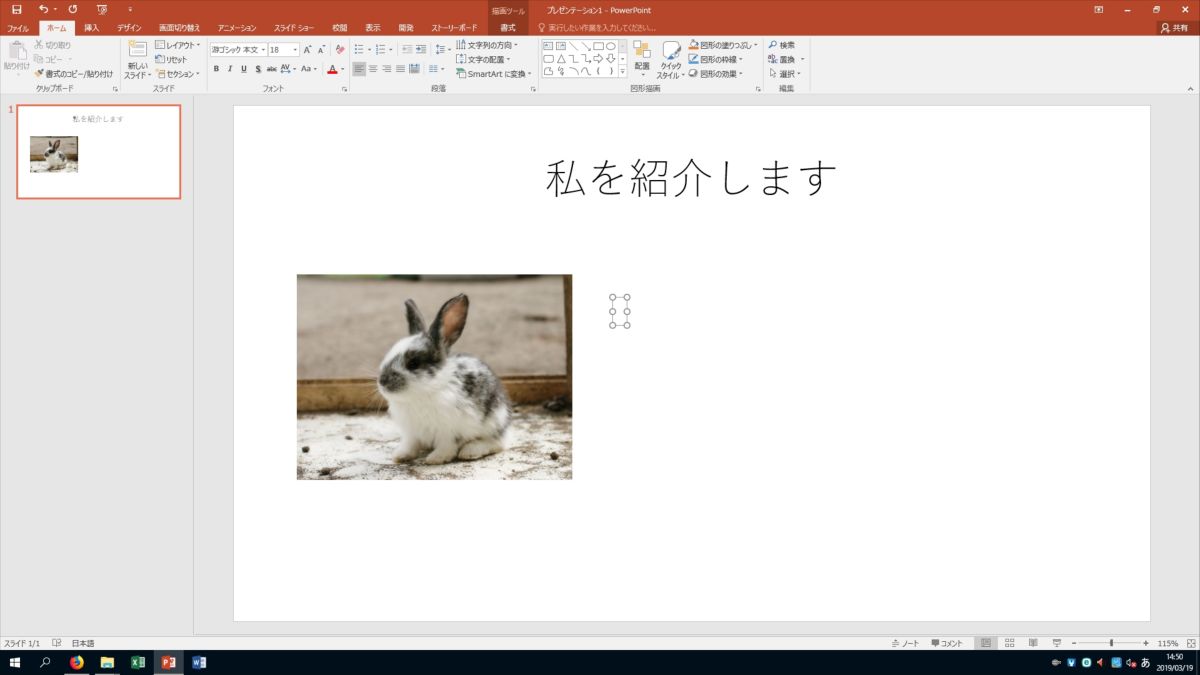Expand the レイアウト (Layout) dropdown
Screen dimensions: 1200x675
coord(178,45)
